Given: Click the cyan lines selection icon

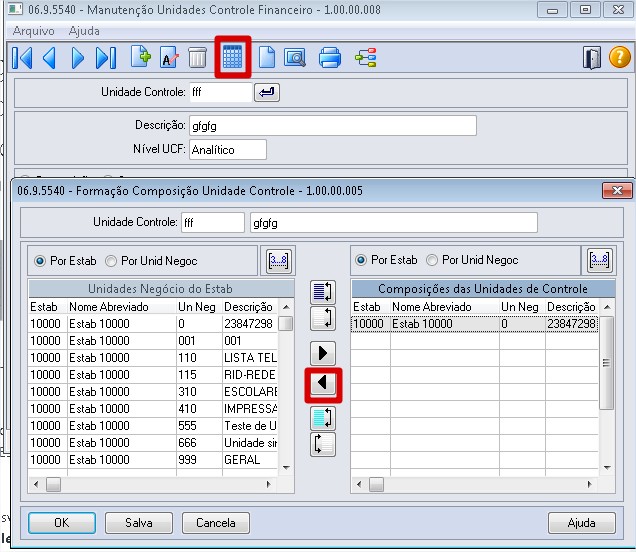Looking at the screenshot, I should [323, 418].
